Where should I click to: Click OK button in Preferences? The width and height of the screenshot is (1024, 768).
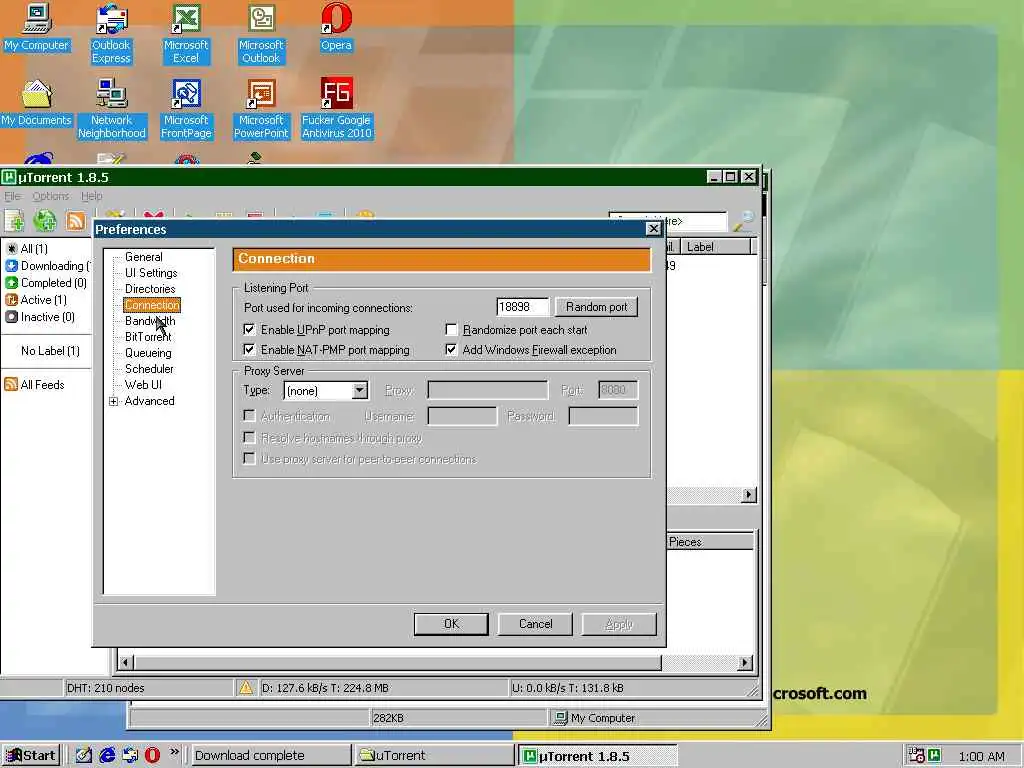coord(451,624)
